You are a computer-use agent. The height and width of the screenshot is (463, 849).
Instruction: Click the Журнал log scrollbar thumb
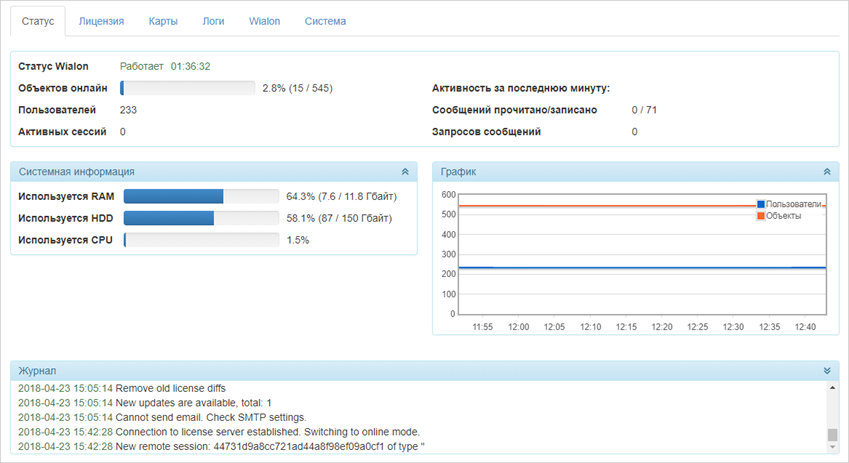[832, 435]
